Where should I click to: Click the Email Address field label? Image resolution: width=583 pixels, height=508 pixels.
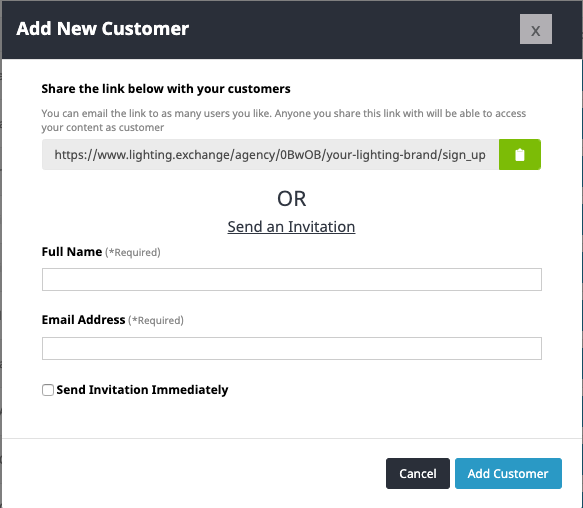83,320
